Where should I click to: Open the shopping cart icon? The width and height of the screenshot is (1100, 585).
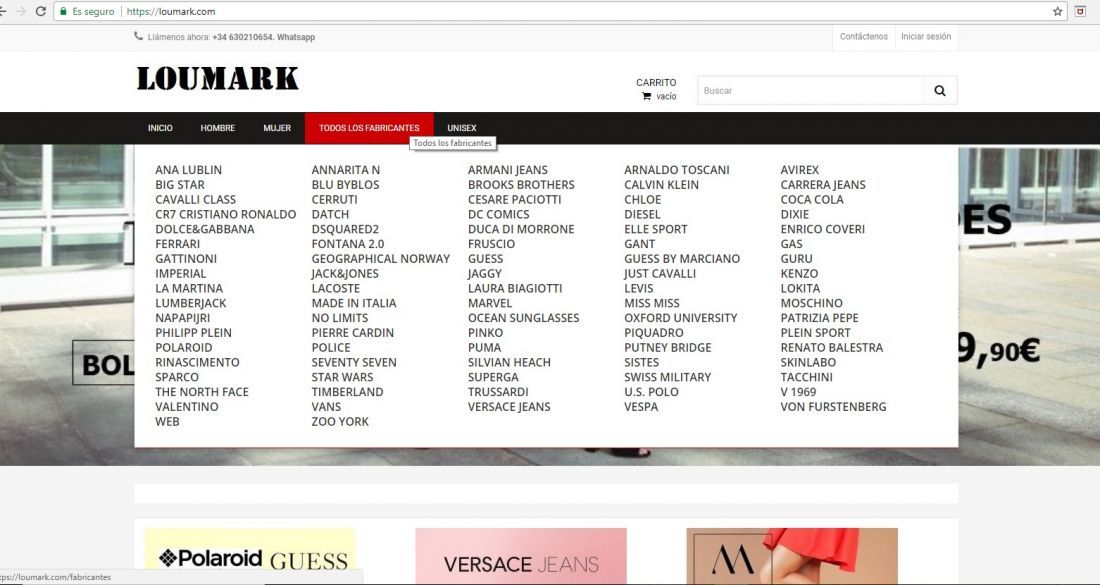647,96
